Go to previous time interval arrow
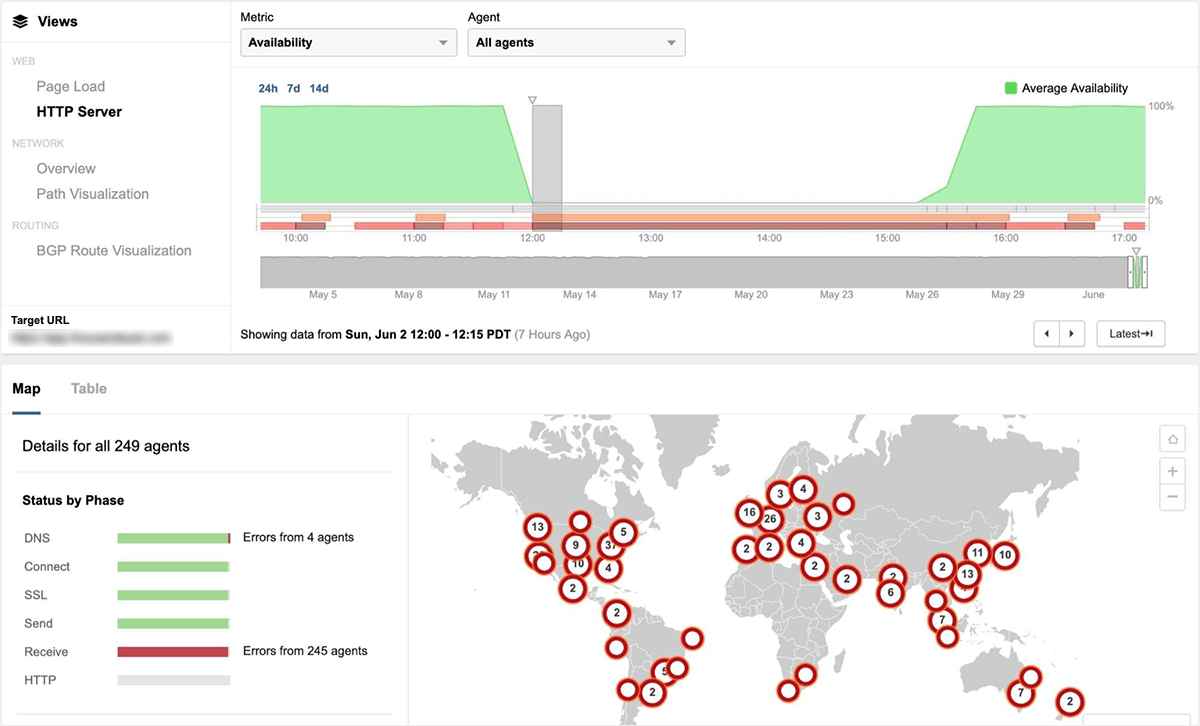This screenshot has width=1200, height=726. click(1047, 334)
